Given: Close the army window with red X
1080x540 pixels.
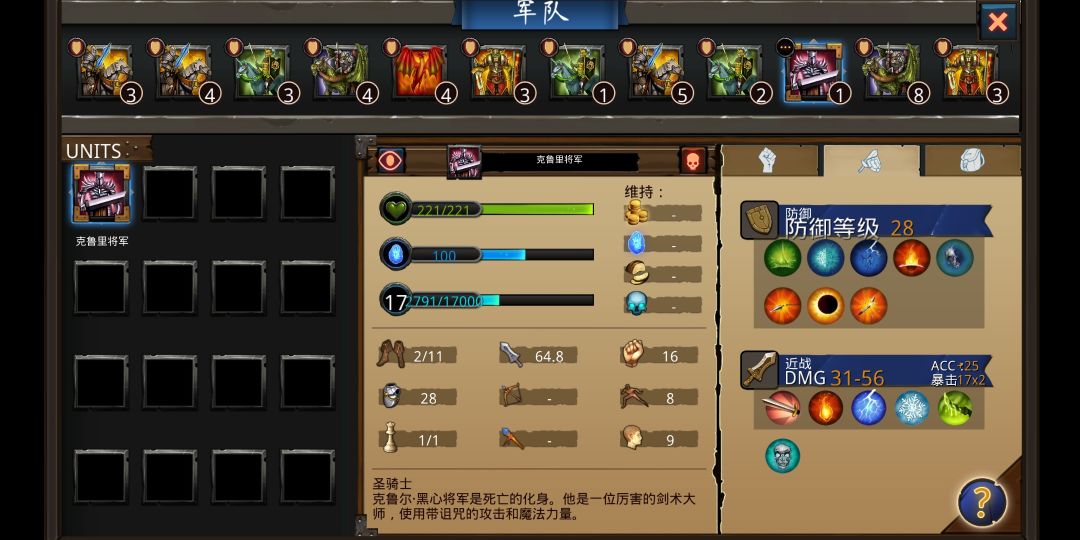Looking at the screenshot, I should pyautogui.click(x=997, y=22).
